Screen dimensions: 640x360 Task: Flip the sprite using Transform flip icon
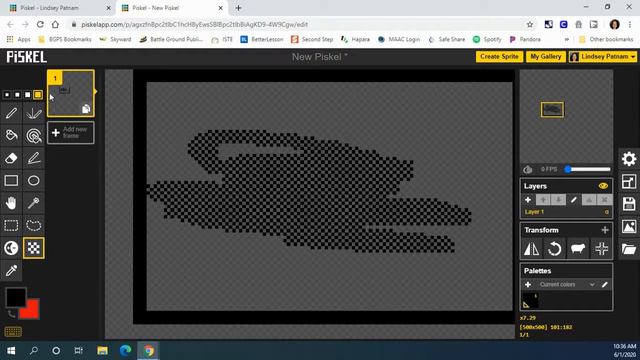point(531,249)
